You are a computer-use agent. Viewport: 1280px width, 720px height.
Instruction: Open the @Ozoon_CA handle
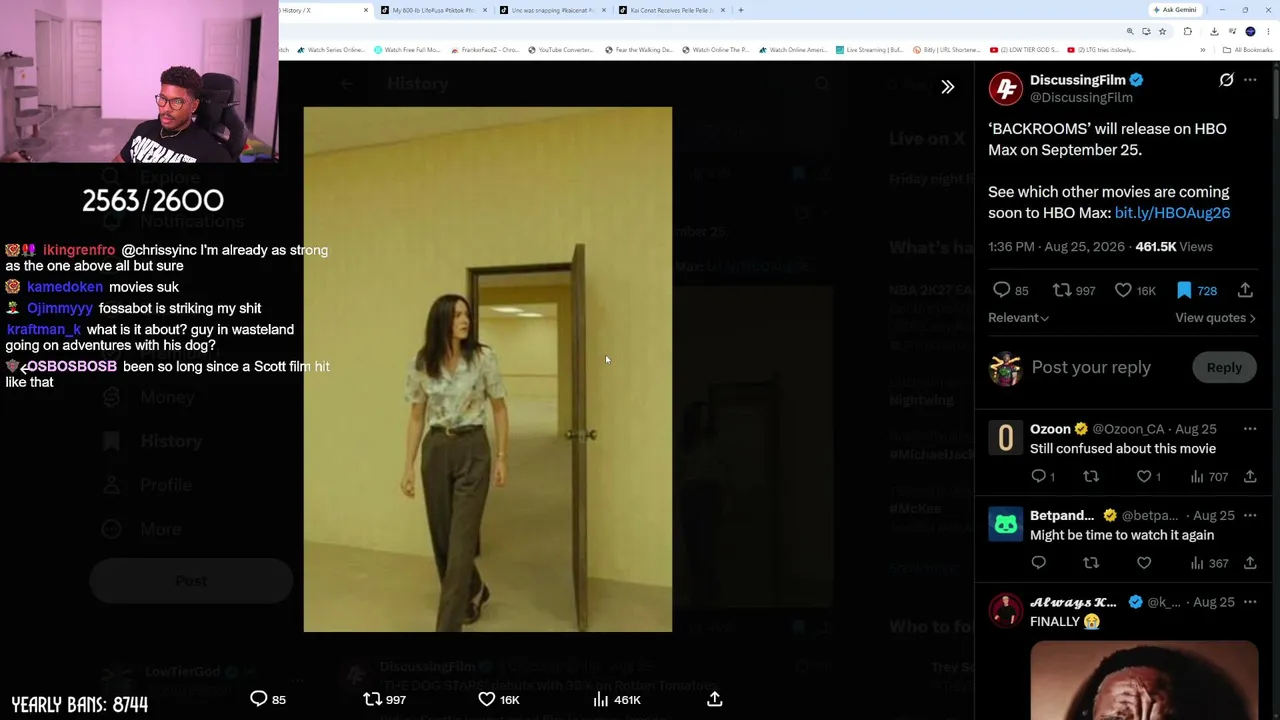[1128, 429]
